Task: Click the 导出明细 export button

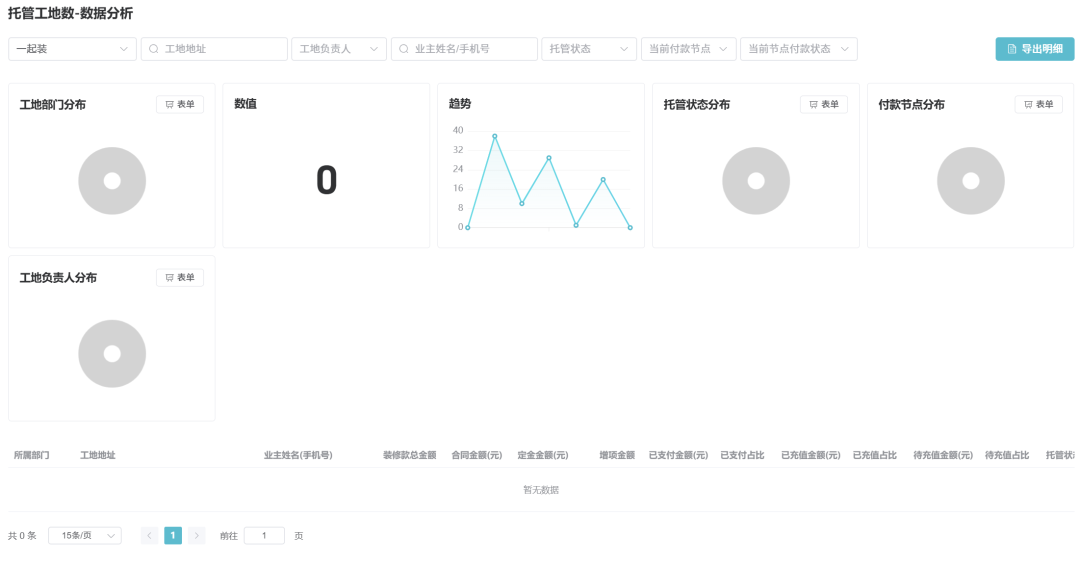Action: [x=1034, y=49]
